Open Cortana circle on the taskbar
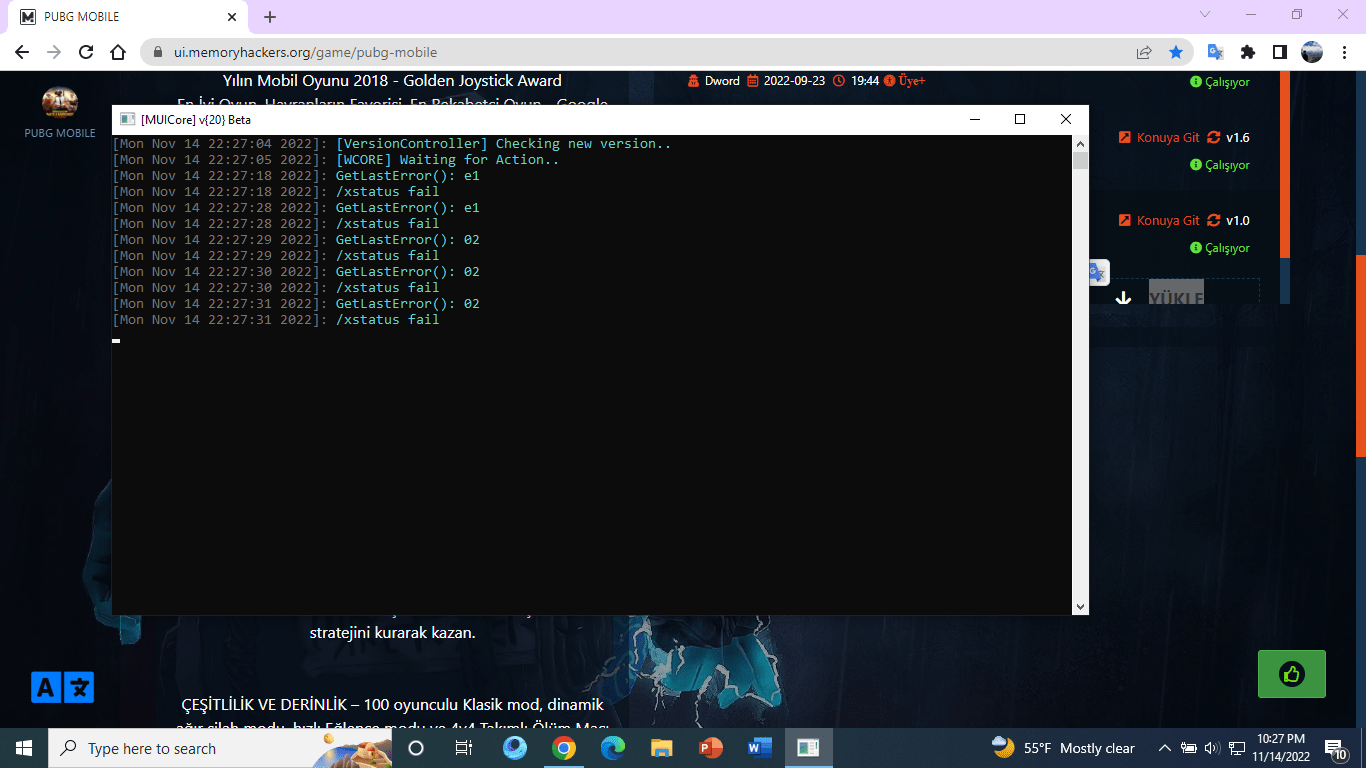This screenshot has height=768, width=1366. pyautogui.click(x=416, y=748)
